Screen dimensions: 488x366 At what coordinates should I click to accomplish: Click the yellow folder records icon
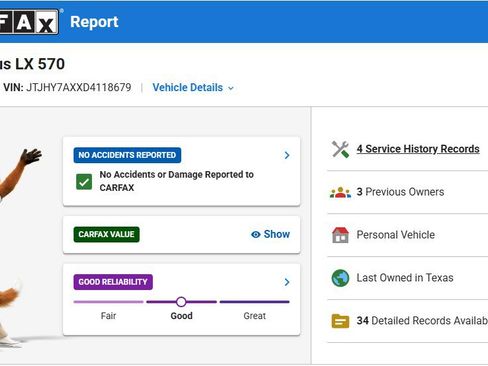pos(340,321)
